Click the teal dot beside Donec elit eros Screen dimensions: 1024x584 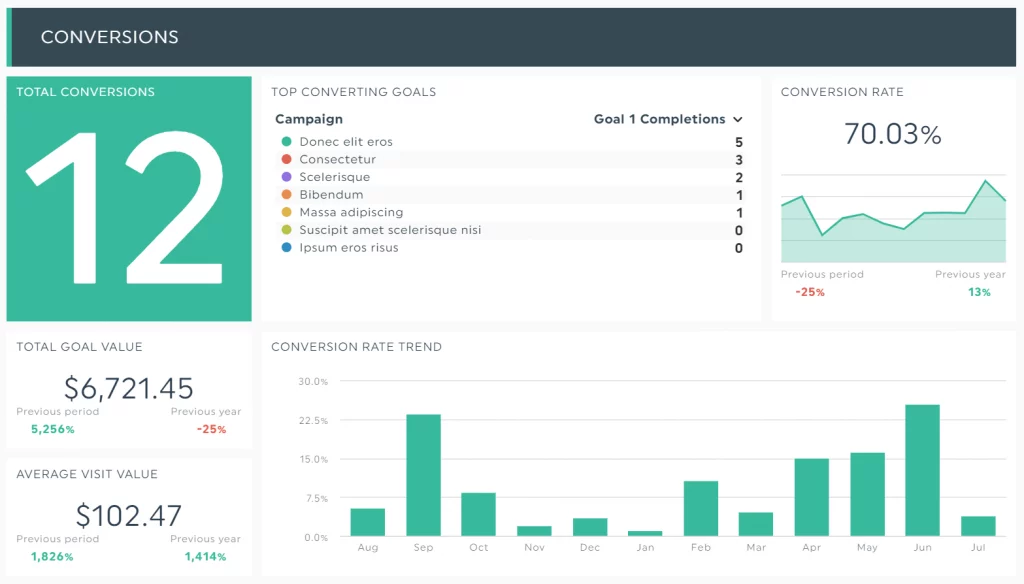(x=285, y=141)
